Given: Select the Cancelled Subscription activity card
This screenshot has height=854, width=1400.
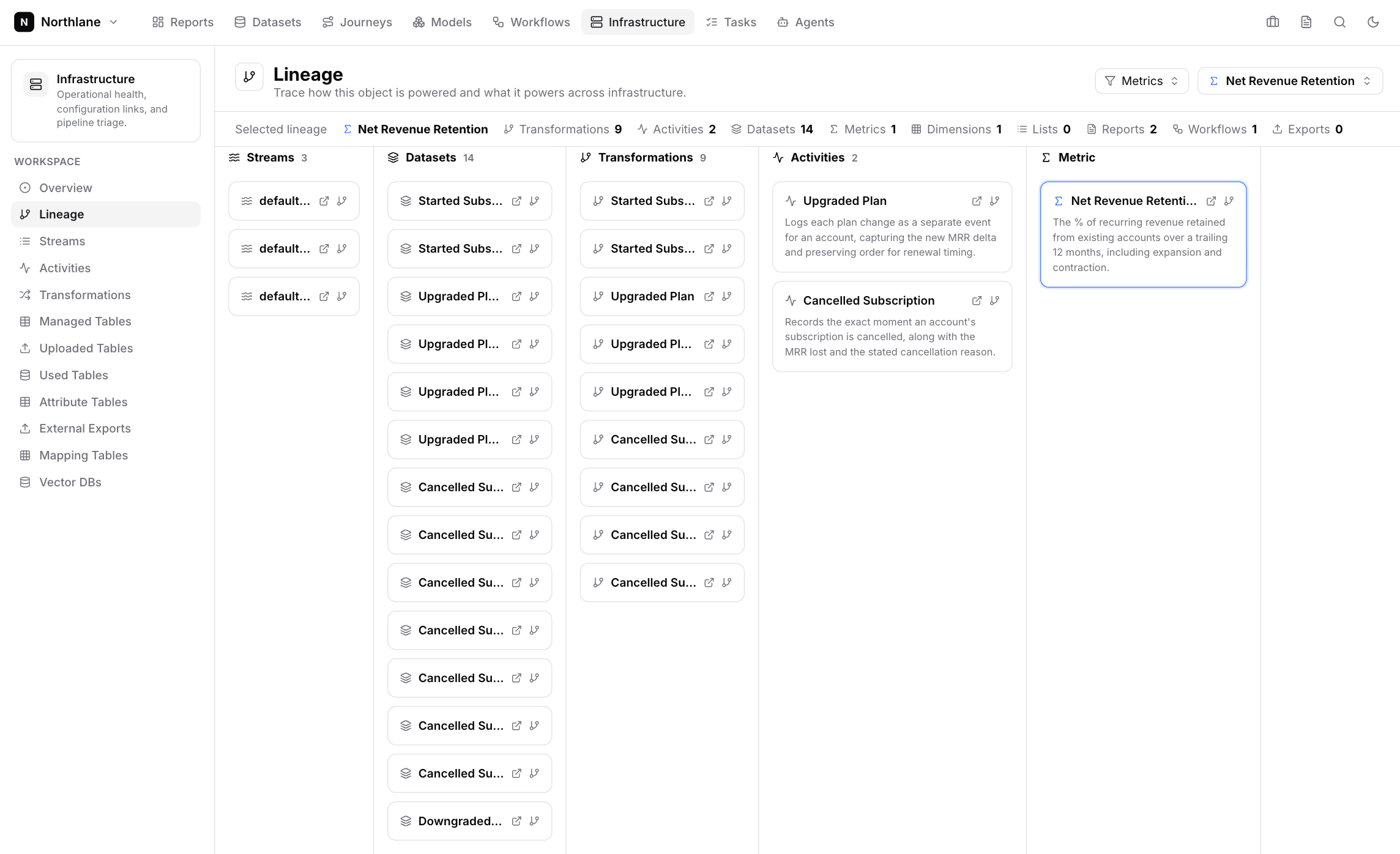Looking at the screenshot, I should coord(892,326).
